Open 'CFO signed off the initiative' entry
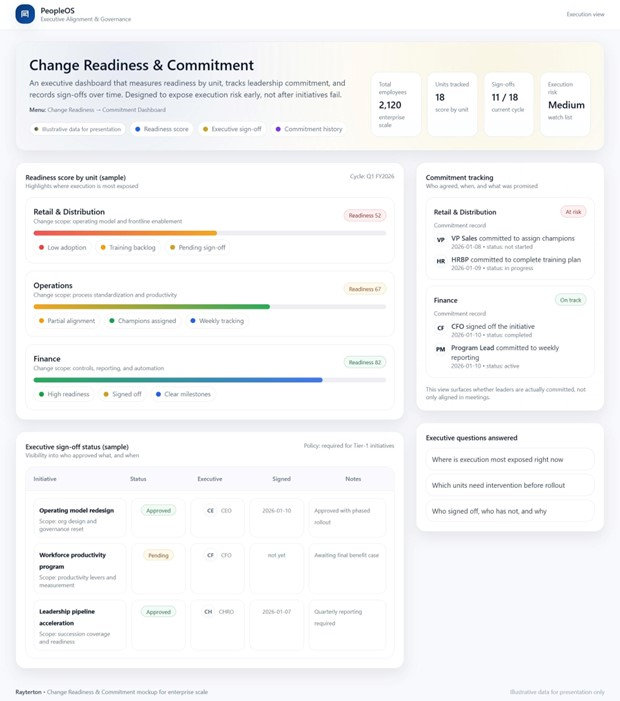Viewport: 620px width, 701px height. (510, 330)
